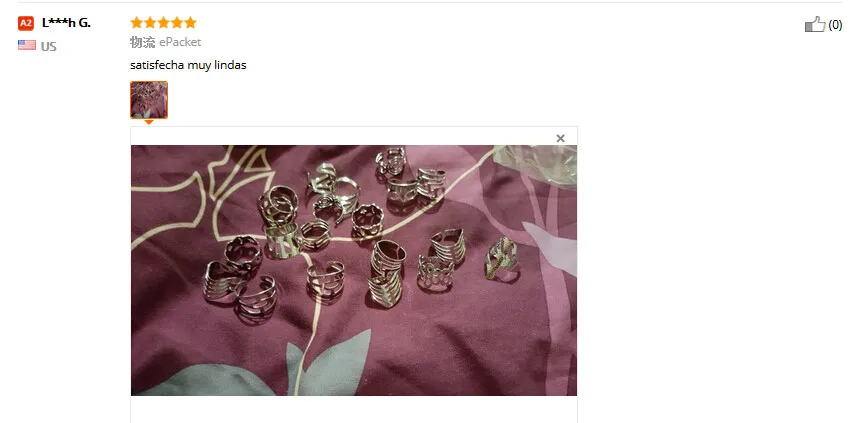Viewport: 861px width, 423px height.
Task: Click the fifth rating star
Action: click(x=190, y=23)
